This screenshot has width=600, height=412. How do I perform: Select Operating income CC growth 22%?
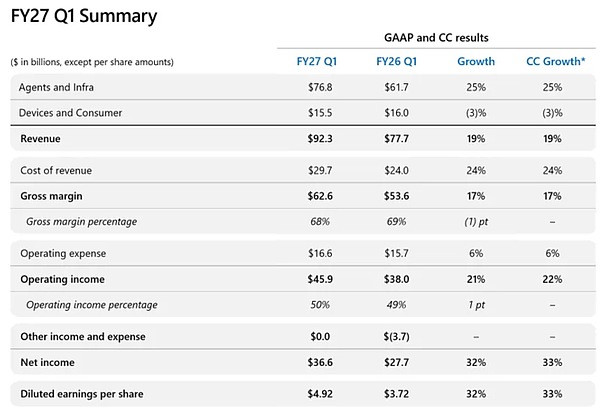(x=552, y=279)
